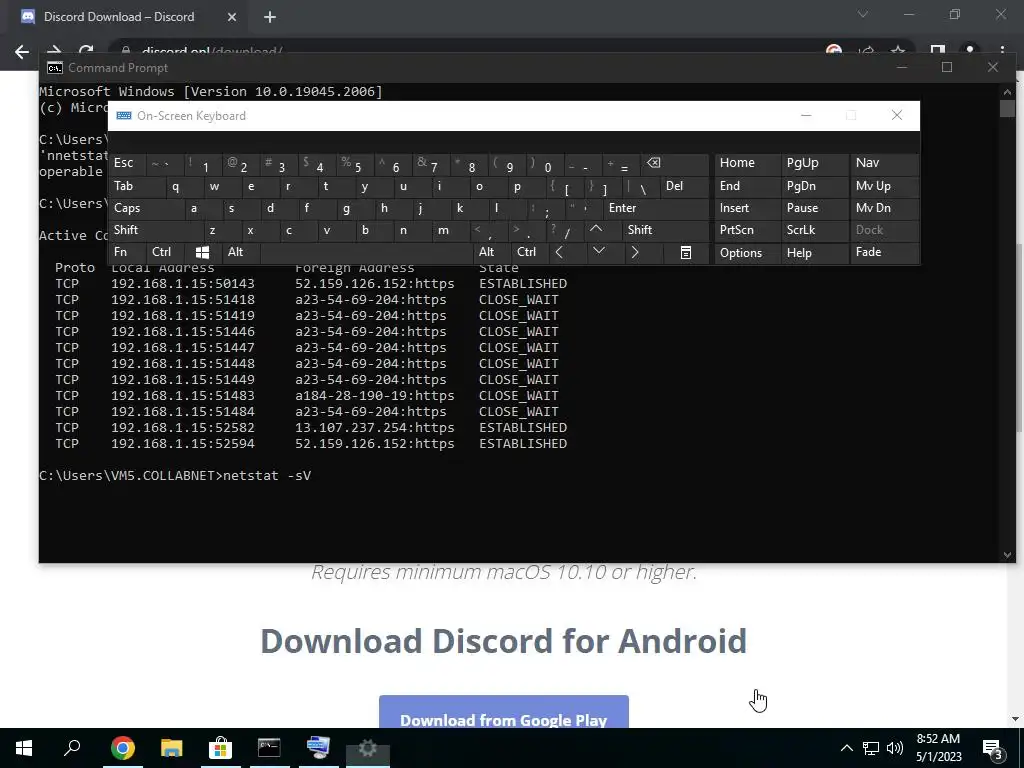Switch to Command Prompt taskbar icon

(269, 748)
